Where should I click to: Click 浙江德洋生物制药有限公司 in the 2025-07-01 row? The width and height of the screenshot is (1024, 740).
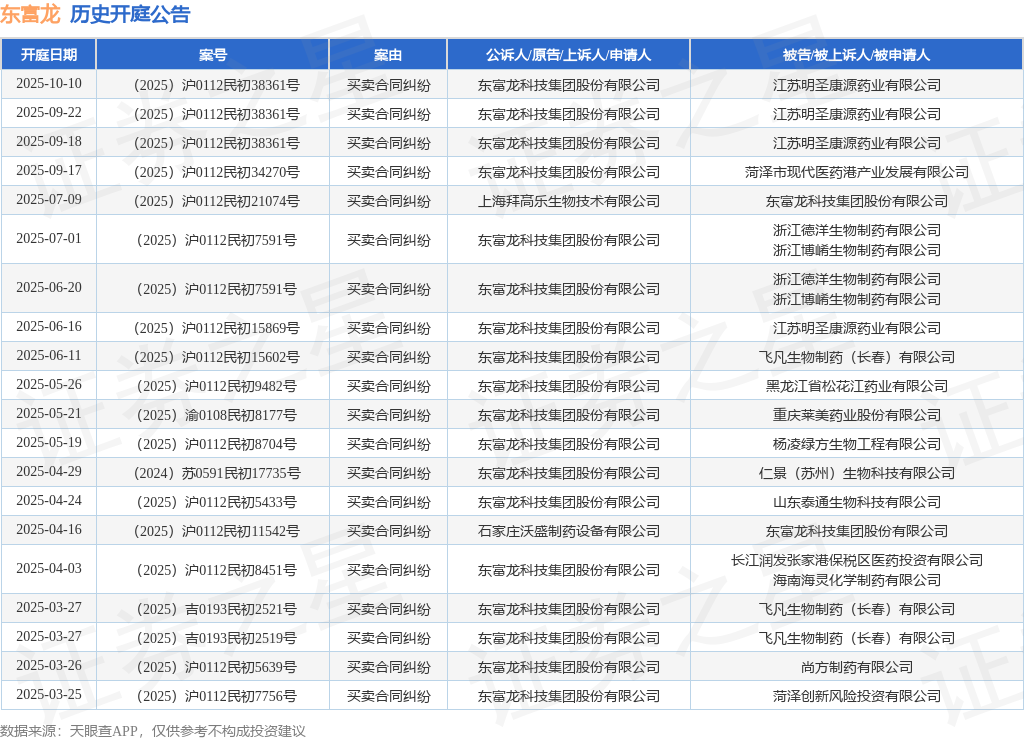(856, 230)
